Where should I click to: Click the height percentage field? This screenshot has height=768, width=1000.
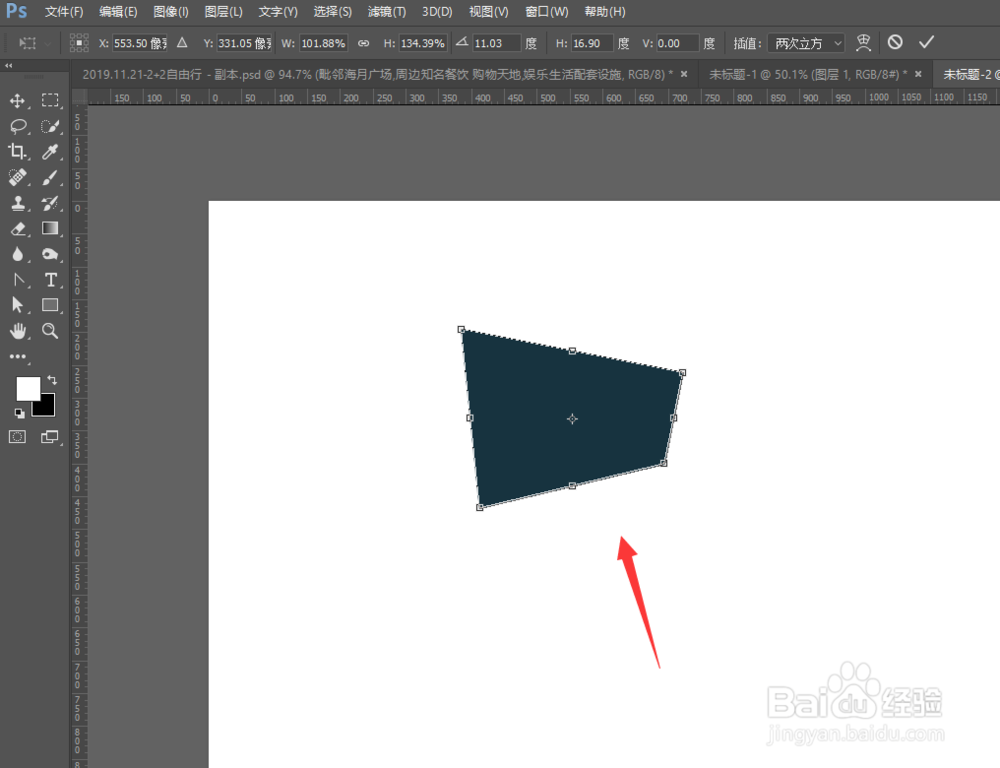(422, 43)
